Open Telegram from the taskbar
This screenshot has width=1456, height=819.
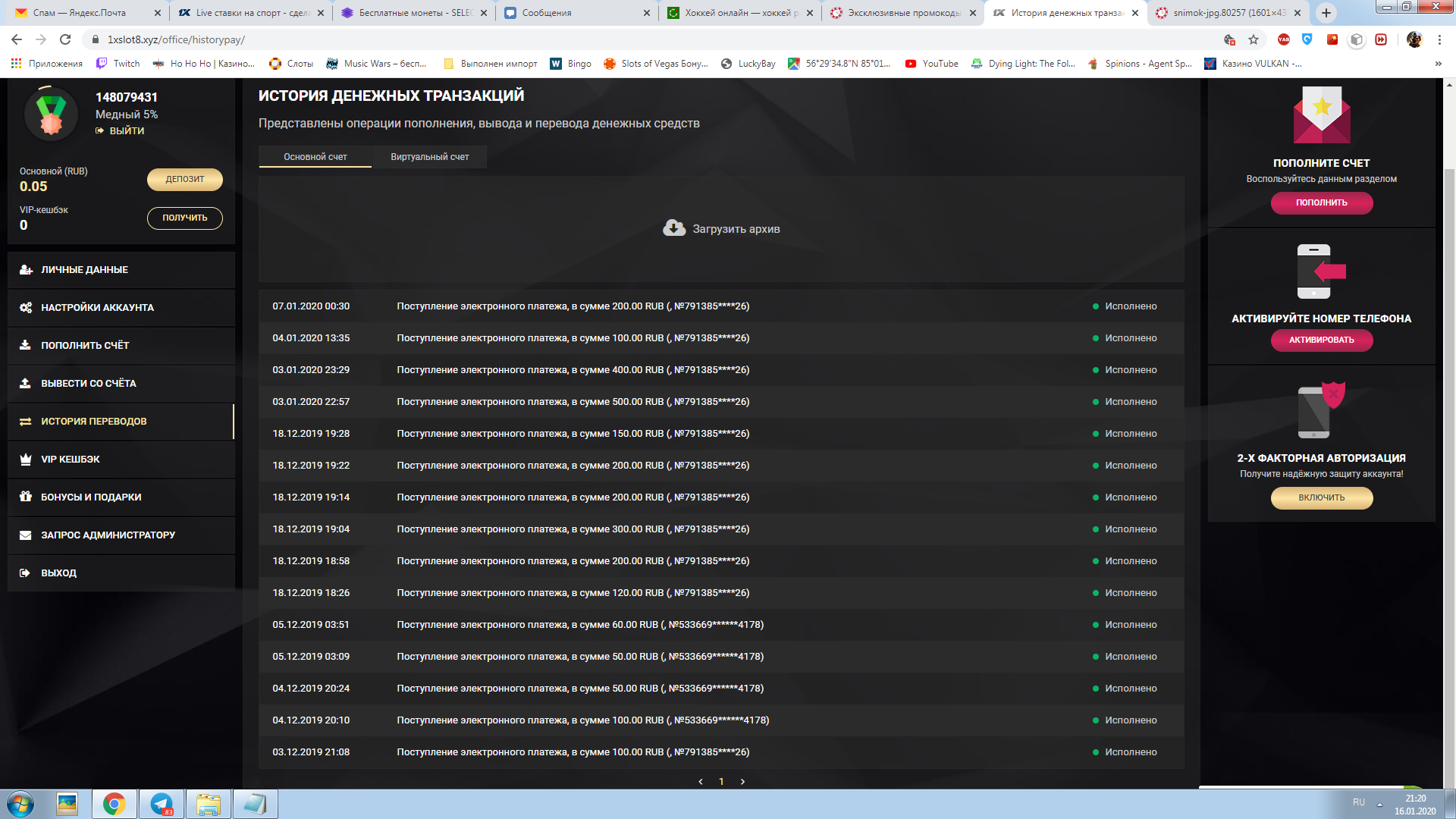pyautogui.click(x=162, y=804)
